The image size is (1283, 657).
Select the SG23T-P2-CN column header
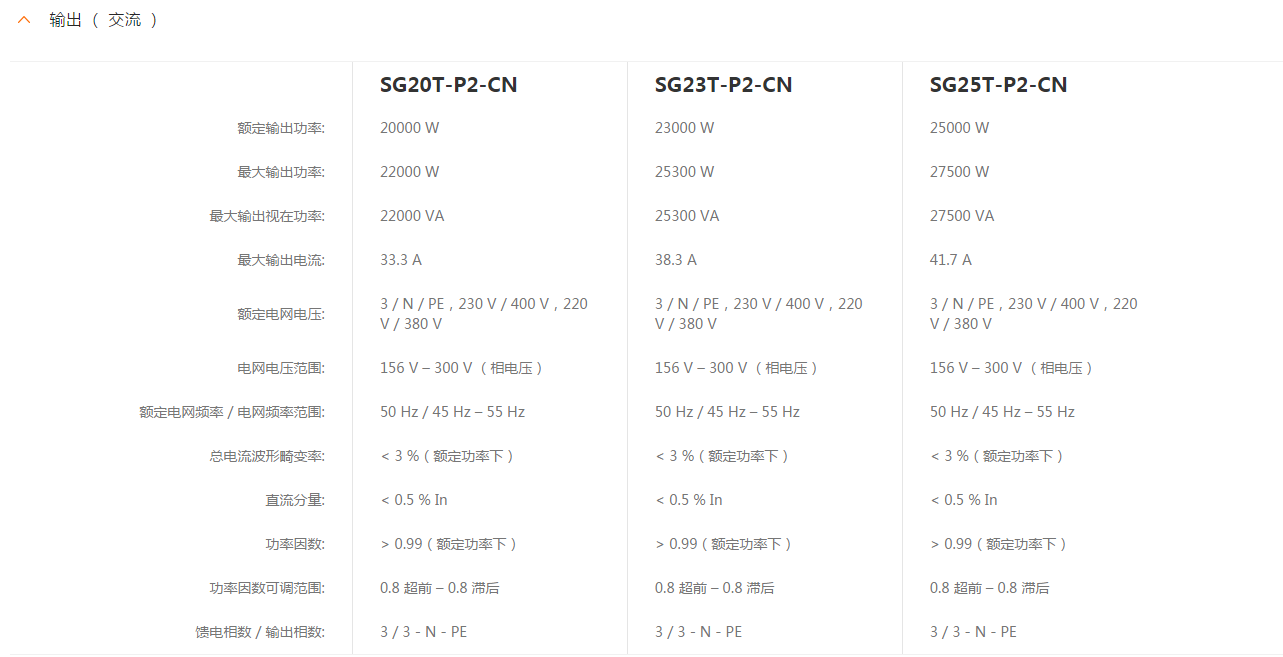724,85
